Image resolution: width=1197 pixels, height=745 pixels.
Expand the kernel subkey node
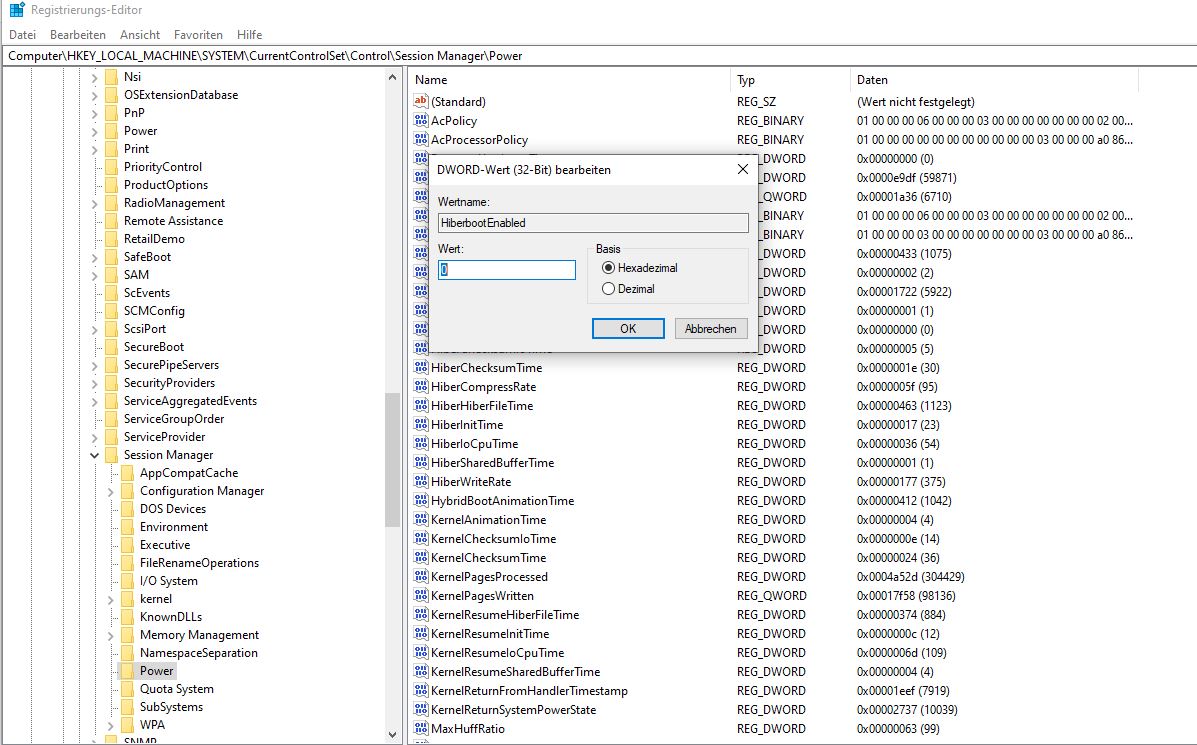coord(111,599)
